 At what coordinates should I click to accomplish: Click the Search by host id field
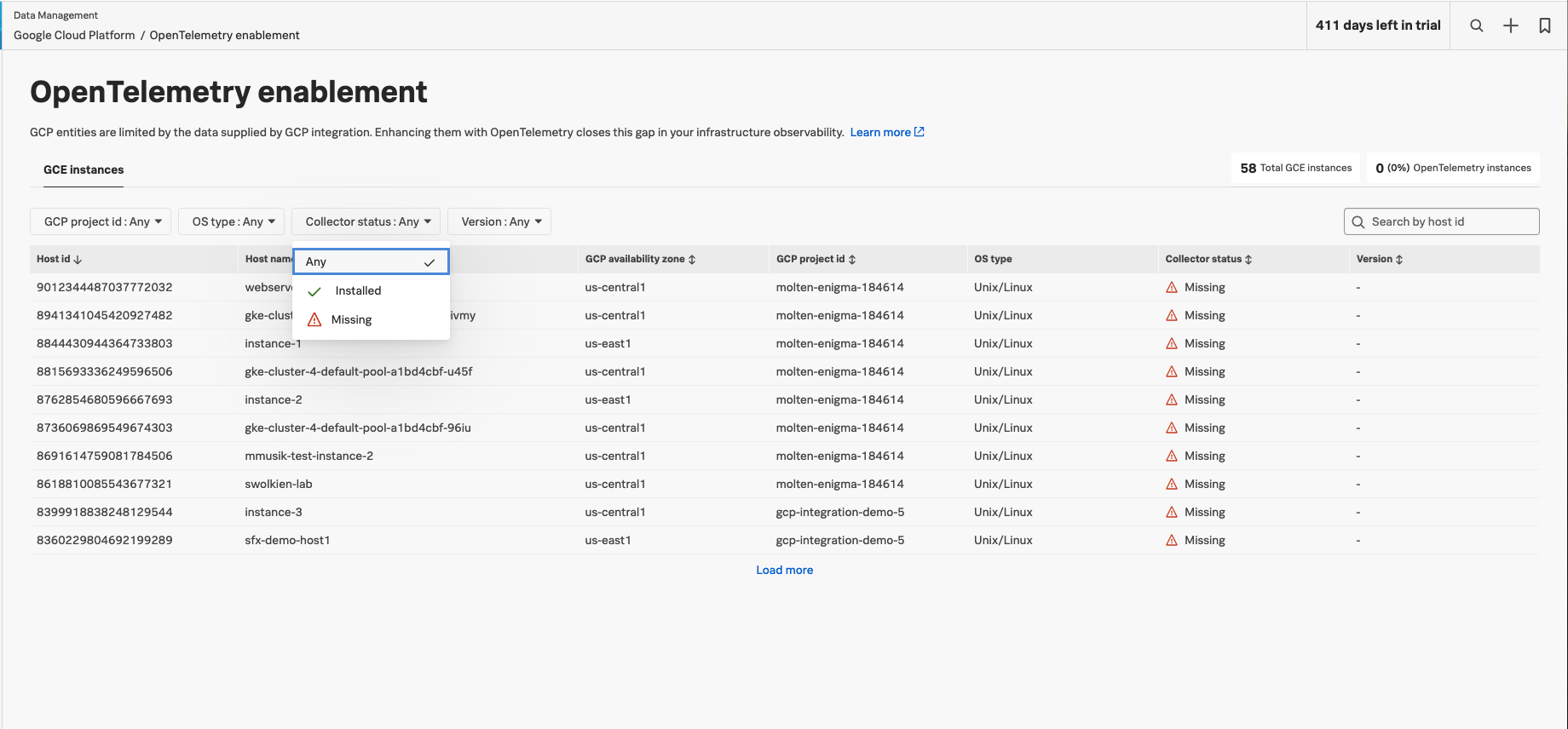point(1449,221)
